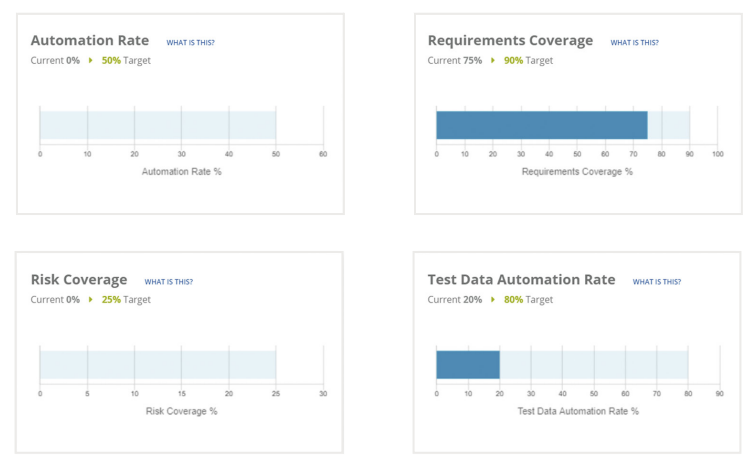Click the dark blue Requirements Coverage bar

(541, 125)
